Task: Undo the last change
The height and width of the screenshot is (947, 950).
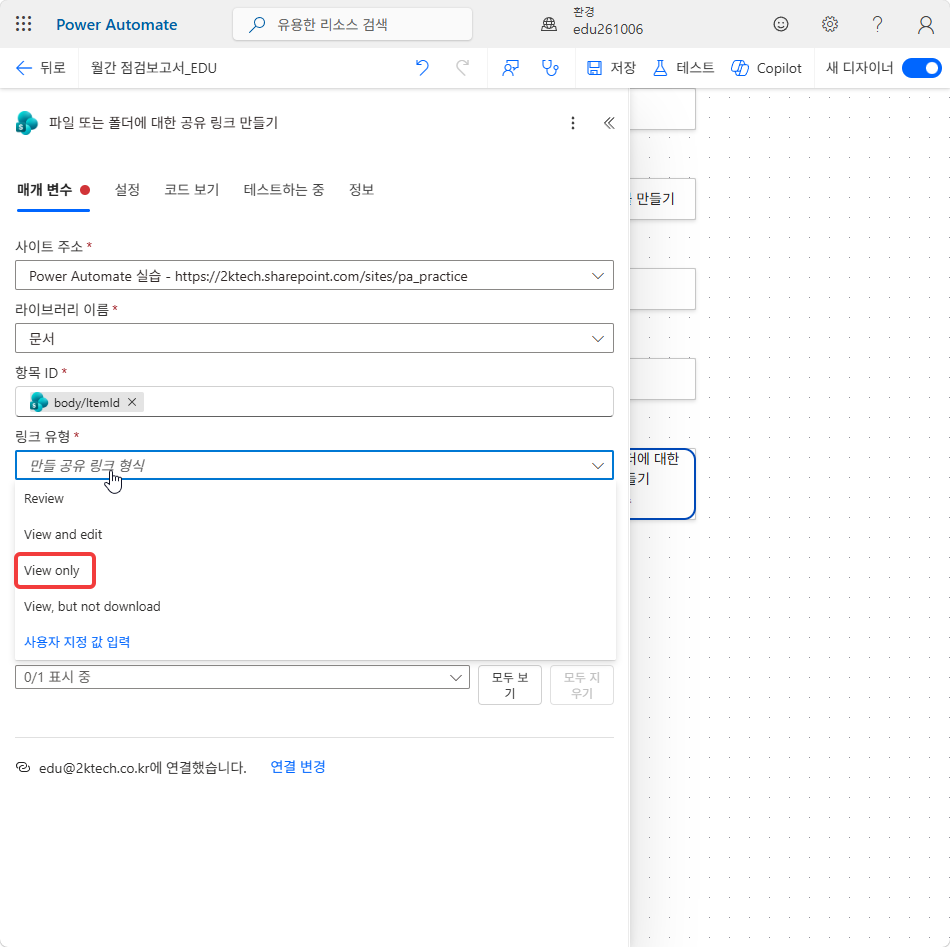Action: [422, 68]
